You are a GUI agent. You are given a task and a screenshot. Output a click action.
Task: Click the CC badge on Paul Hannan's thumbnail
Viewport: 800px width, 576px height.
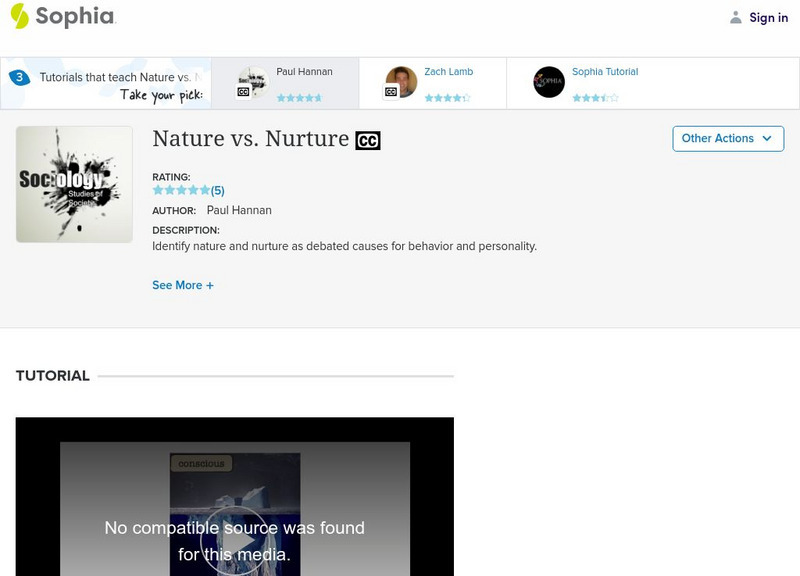241,90
